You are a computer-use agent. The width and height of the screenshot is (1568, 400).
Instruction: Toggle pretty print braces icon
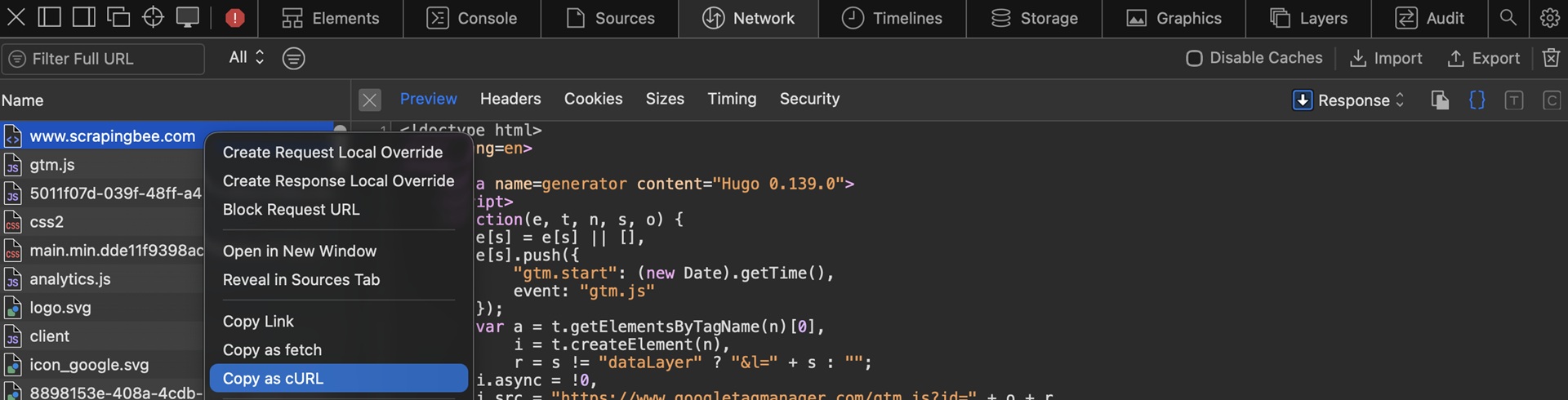pos(1477,100)
